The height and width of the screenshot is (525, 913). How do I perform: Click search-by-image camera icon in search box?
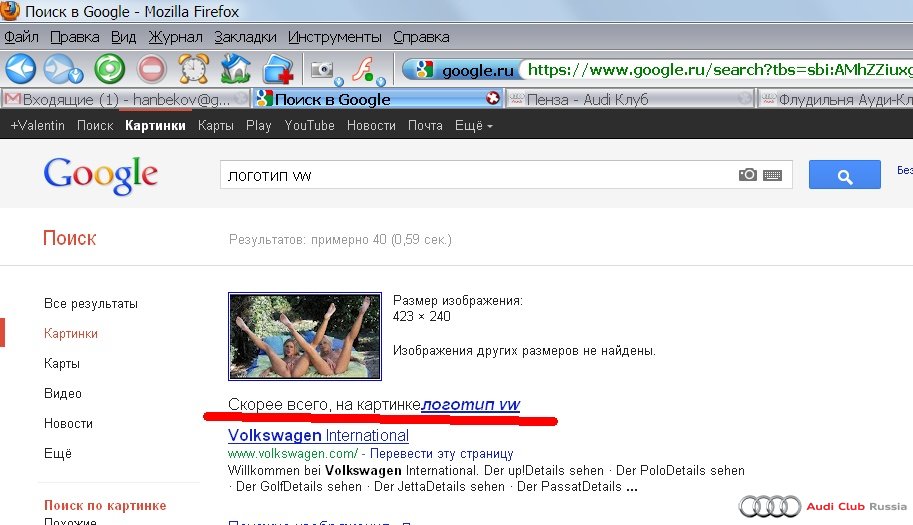point(748,175)
